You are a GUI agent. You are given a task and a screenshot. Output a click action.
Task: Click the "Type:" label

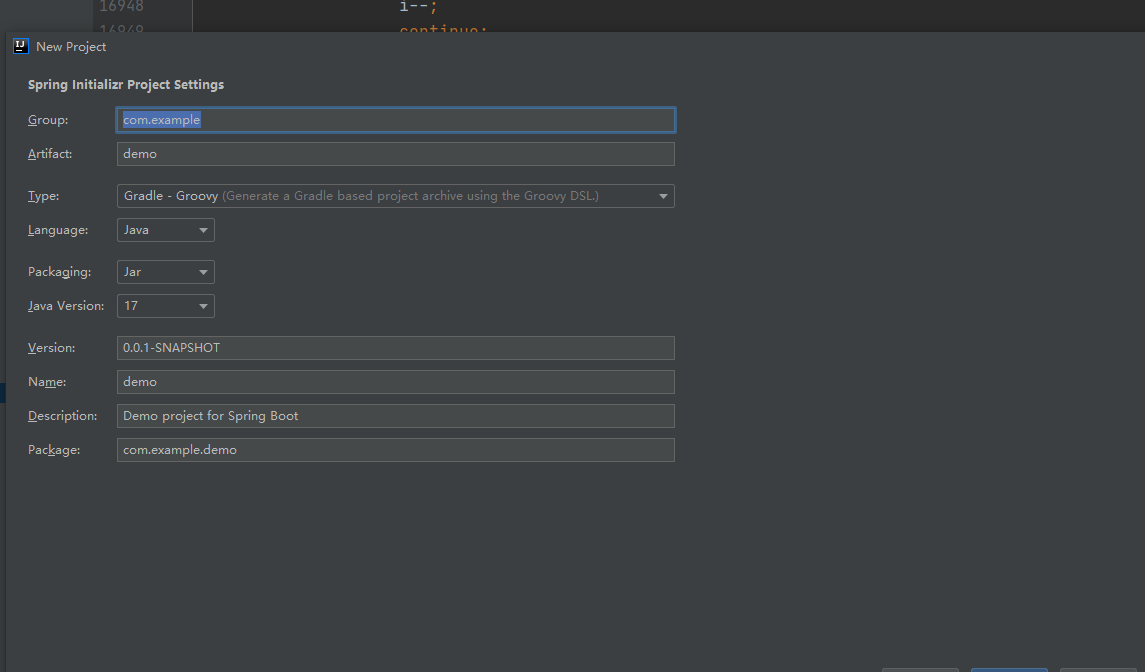[44, 196]
